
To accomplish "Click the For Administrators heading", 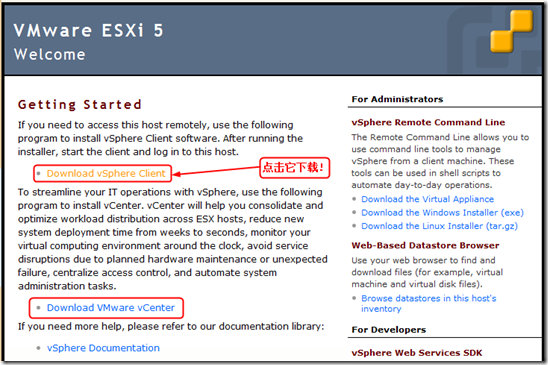I will (x=397, y=99).
